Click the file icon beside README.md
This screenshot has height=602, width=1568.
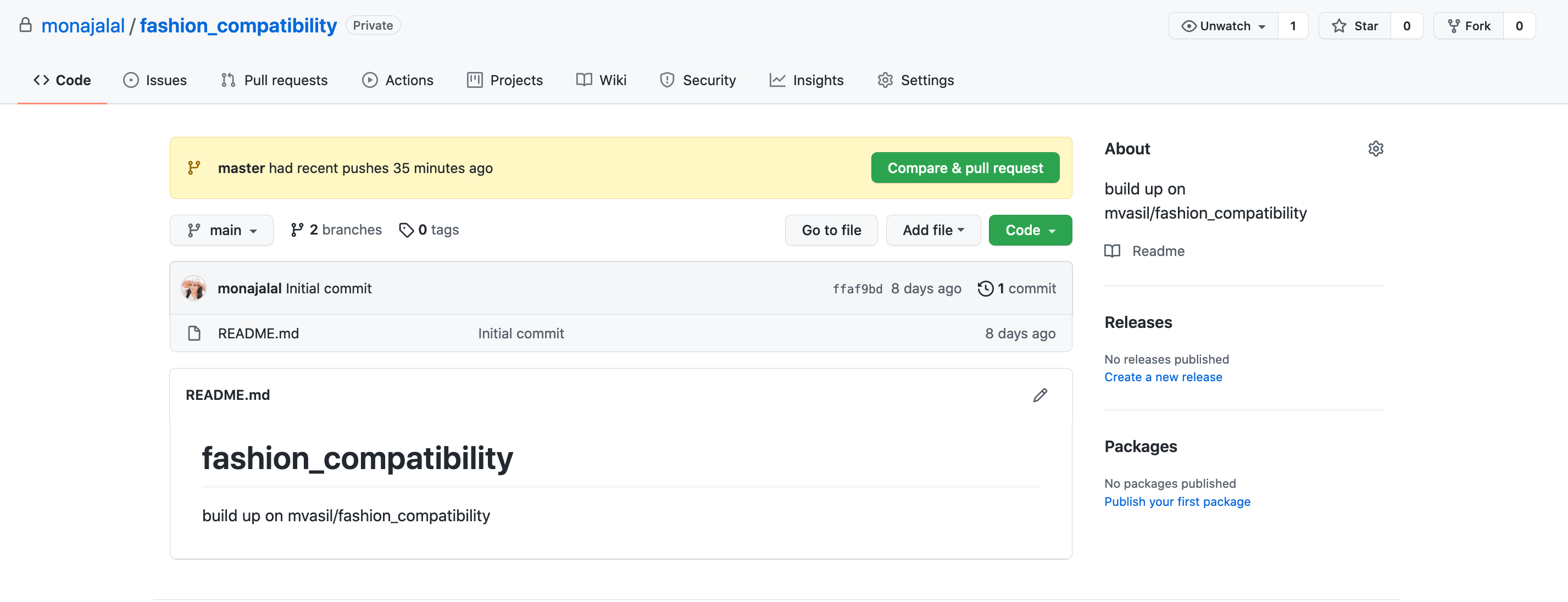pyautogui.click(x=194, y=333)
